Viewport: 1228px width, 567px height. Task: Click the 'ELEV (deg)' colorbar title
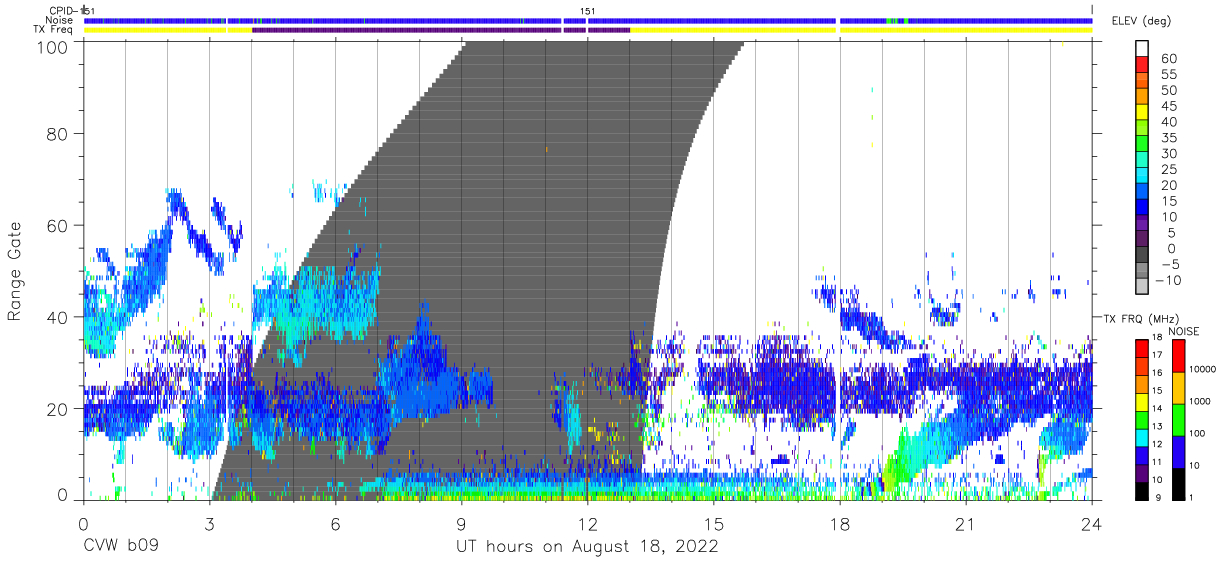1140,21
